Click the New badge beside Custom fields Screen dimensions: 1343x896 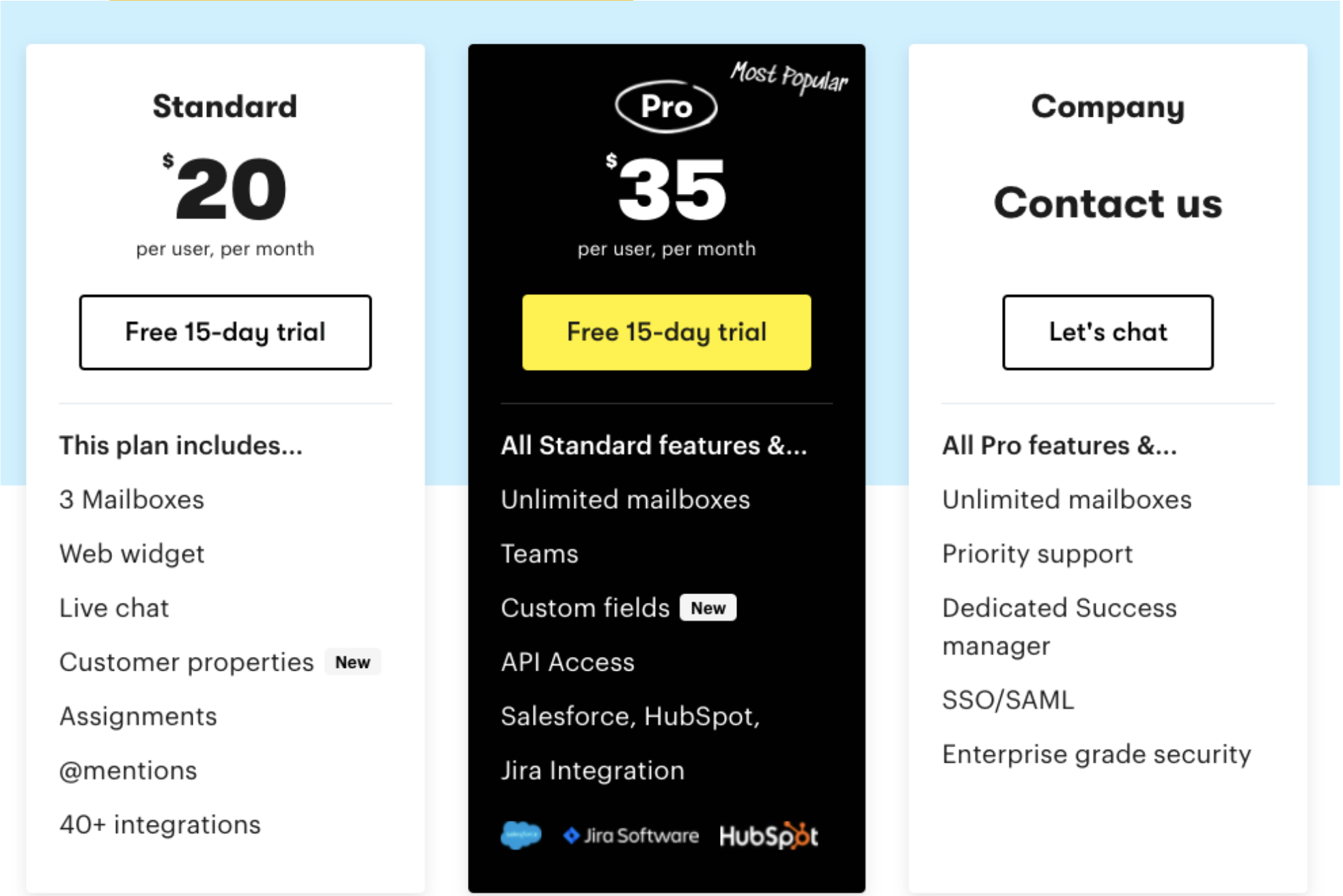coord(708,608)
